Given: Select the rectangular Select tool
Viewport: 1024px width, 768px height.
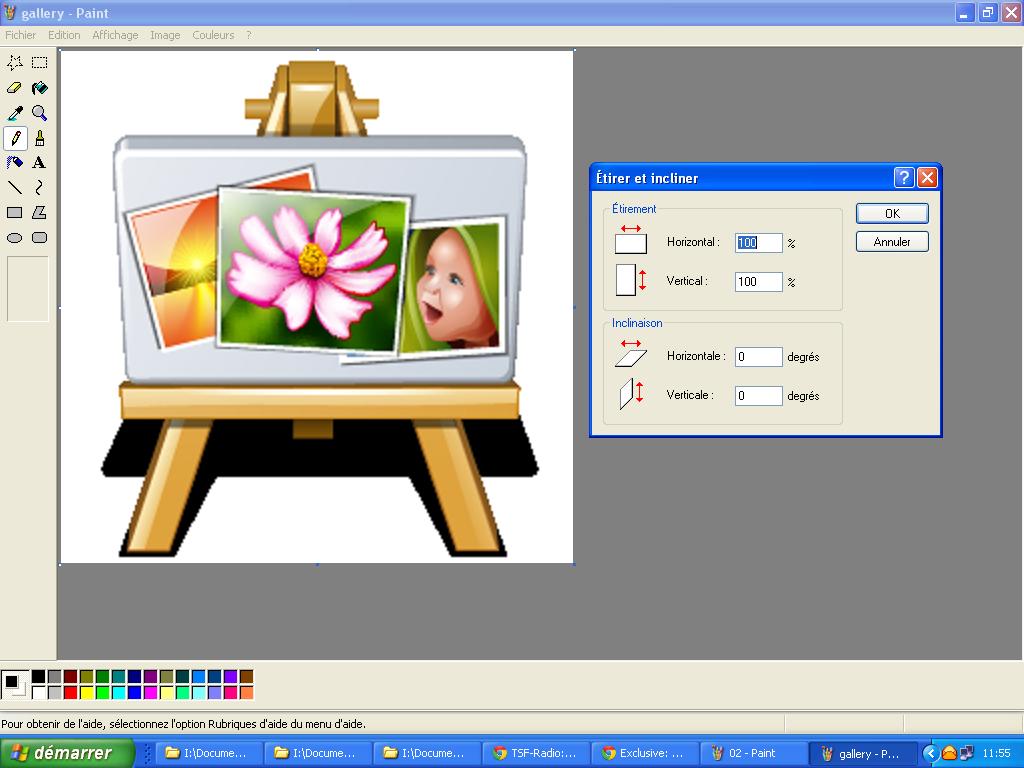Looking at the screenshot, I should point(40,63).
